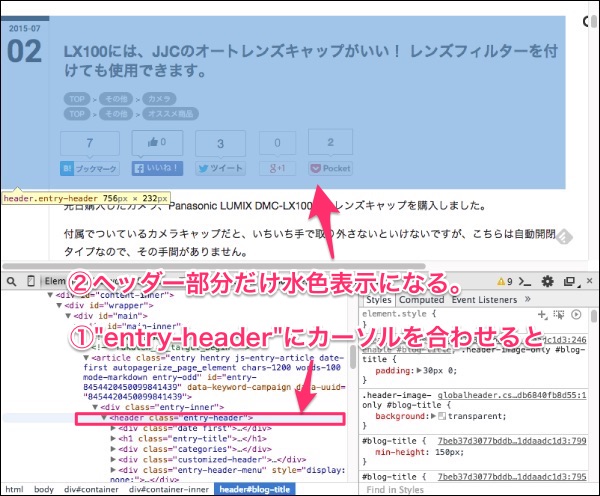600x496 pixels.
Task: Expand the h1 class="entry-title" node
Action: tap(113, 438)
